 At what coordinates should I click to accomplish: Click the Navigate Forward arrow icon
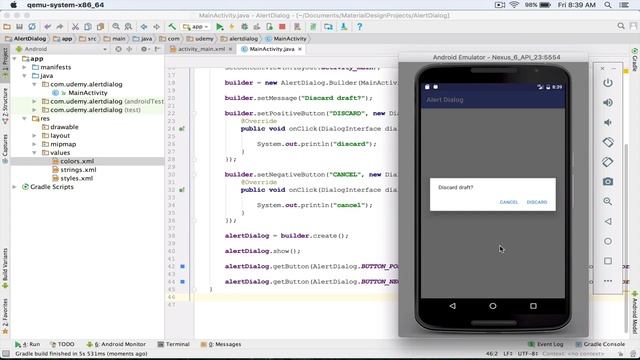[x=156, y=27]
